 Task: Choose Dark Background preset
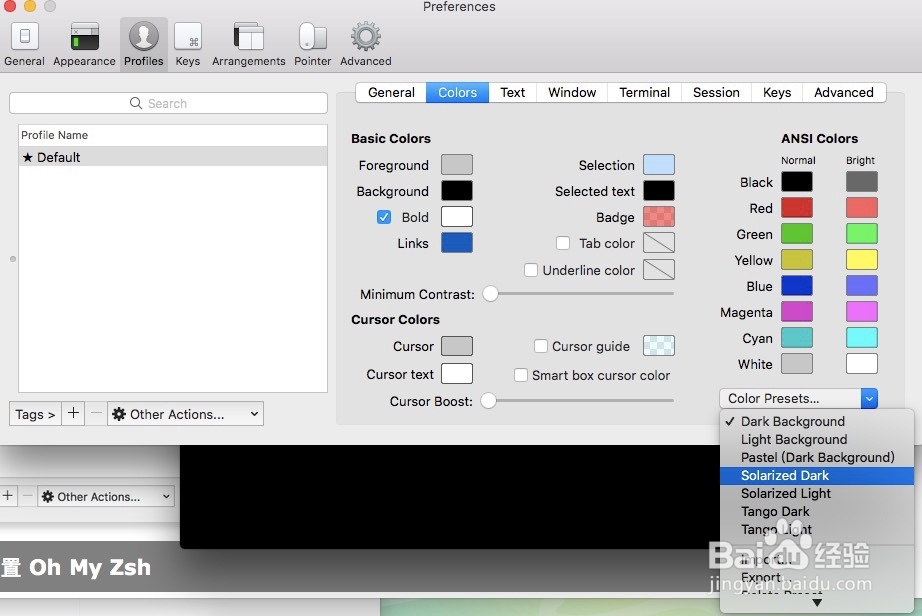[x=817, y=421]
